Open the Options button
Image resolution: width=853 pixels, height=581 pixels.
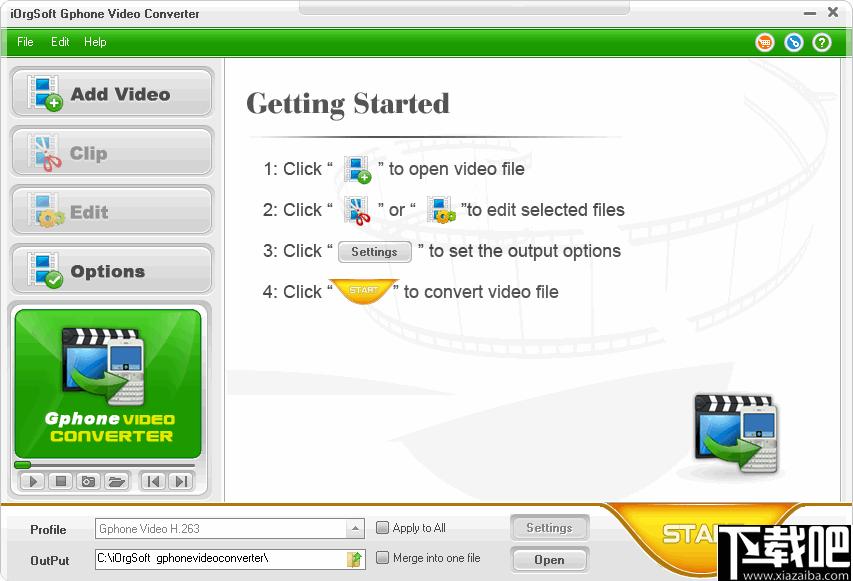point(112,270)
